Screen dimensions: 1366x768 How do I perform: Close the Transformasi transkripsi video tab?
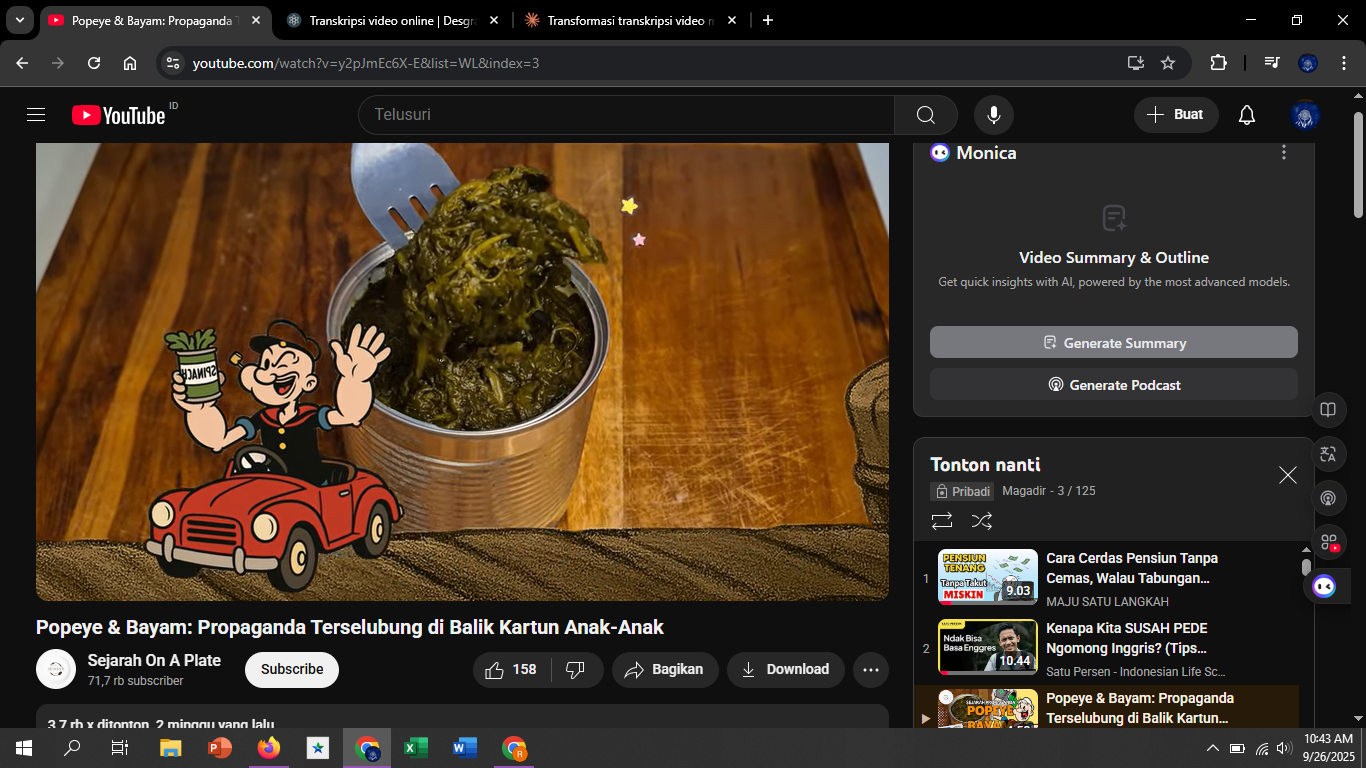pyautogui.click(x=732, y=20)
